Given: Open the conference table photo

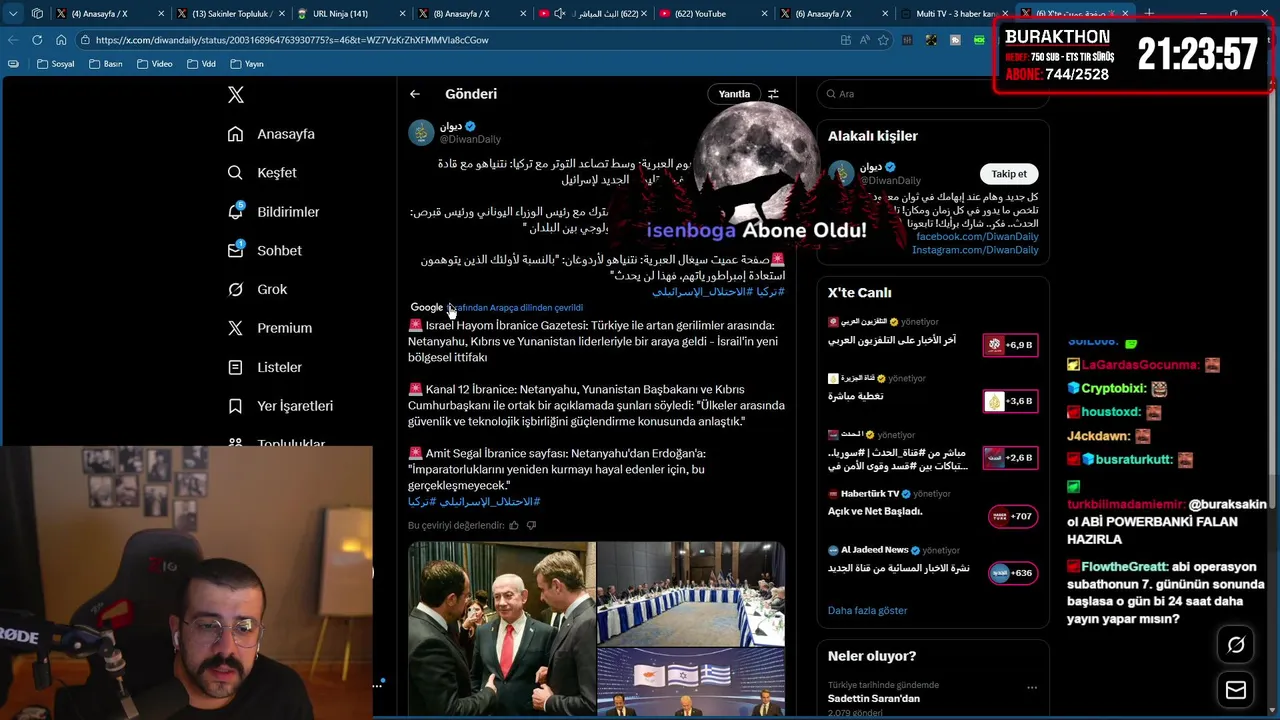Looking at the screenshot, I should (691, 594).
